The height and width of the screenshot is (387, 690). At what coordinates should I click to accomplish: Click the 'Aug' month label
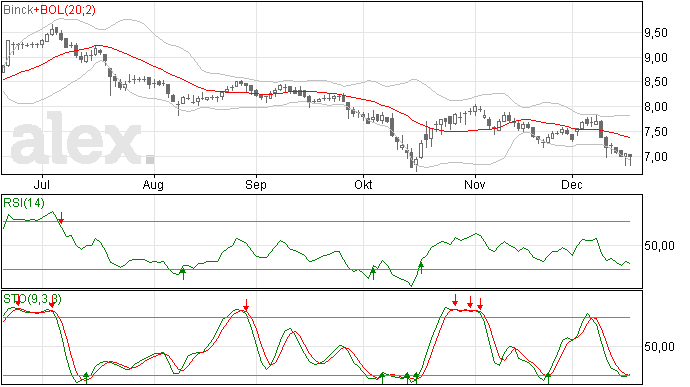coord(153,184)
